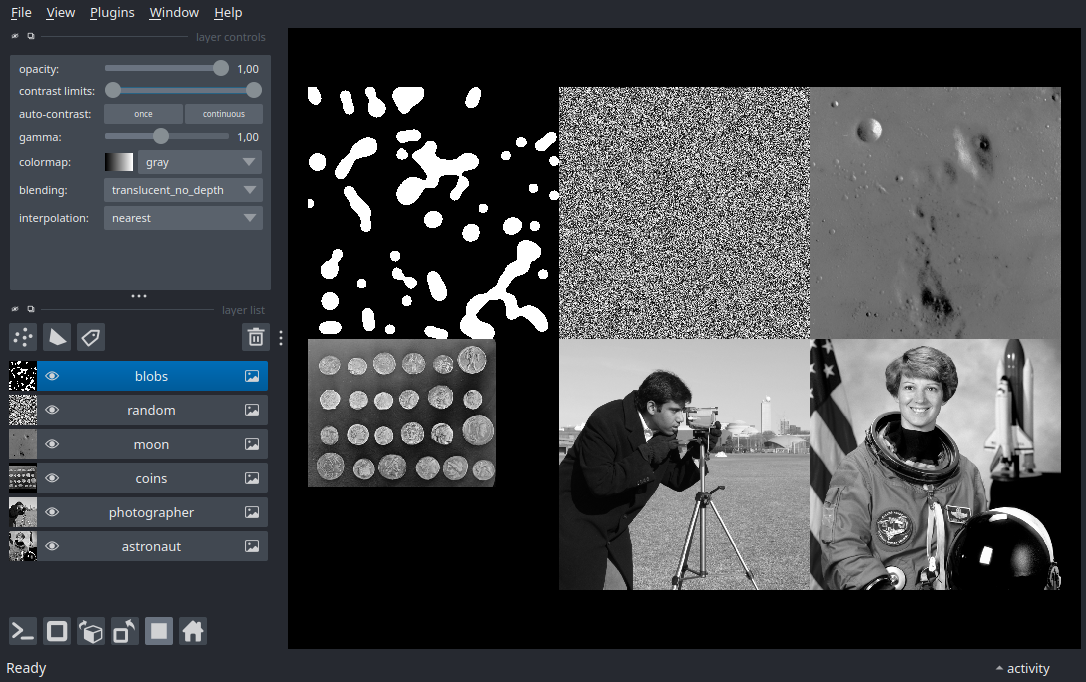
Task: Toggle grid mode button
Action: [x=159, y=631]
